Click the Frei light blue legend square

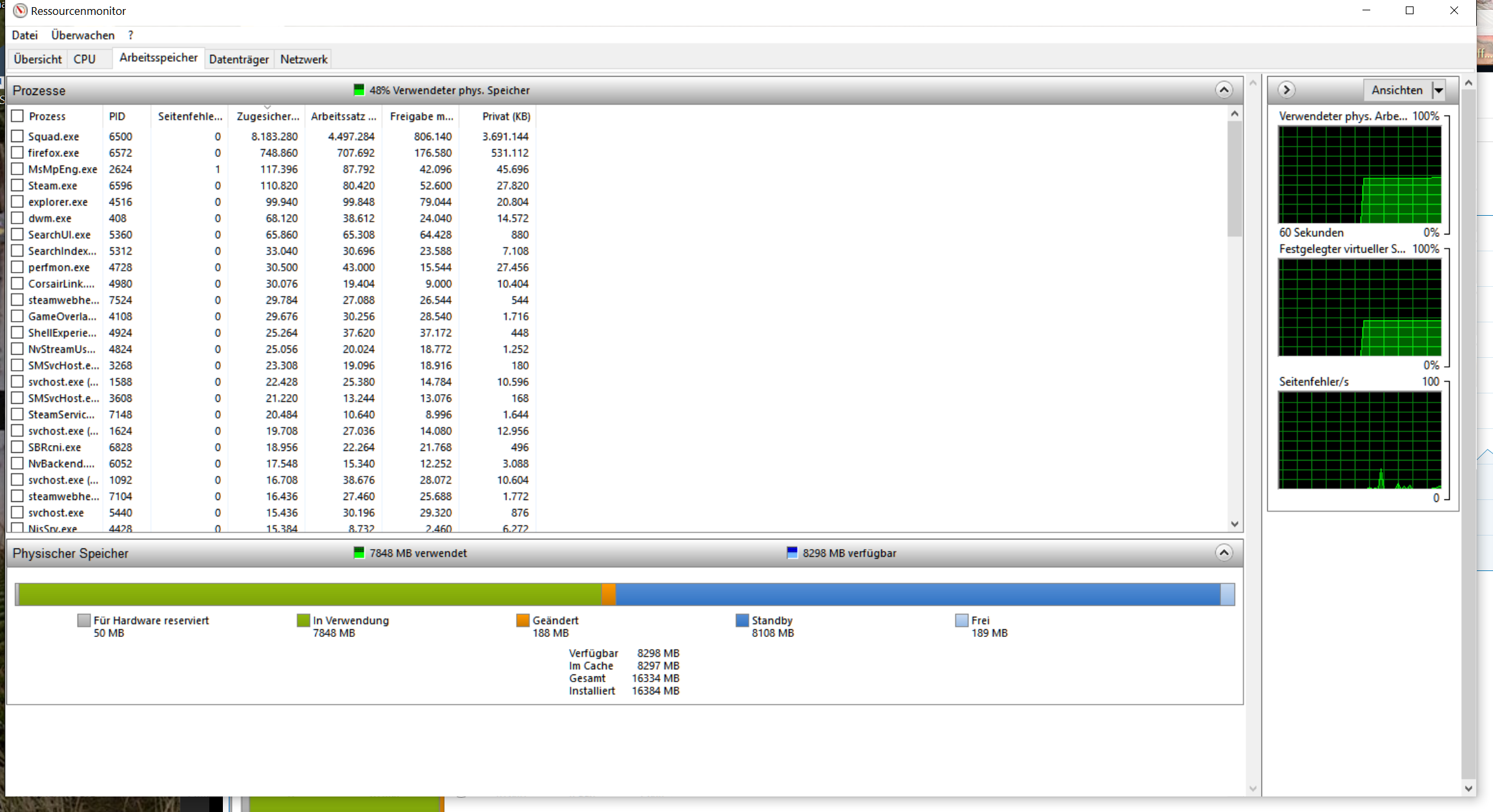tap(961, 620)
